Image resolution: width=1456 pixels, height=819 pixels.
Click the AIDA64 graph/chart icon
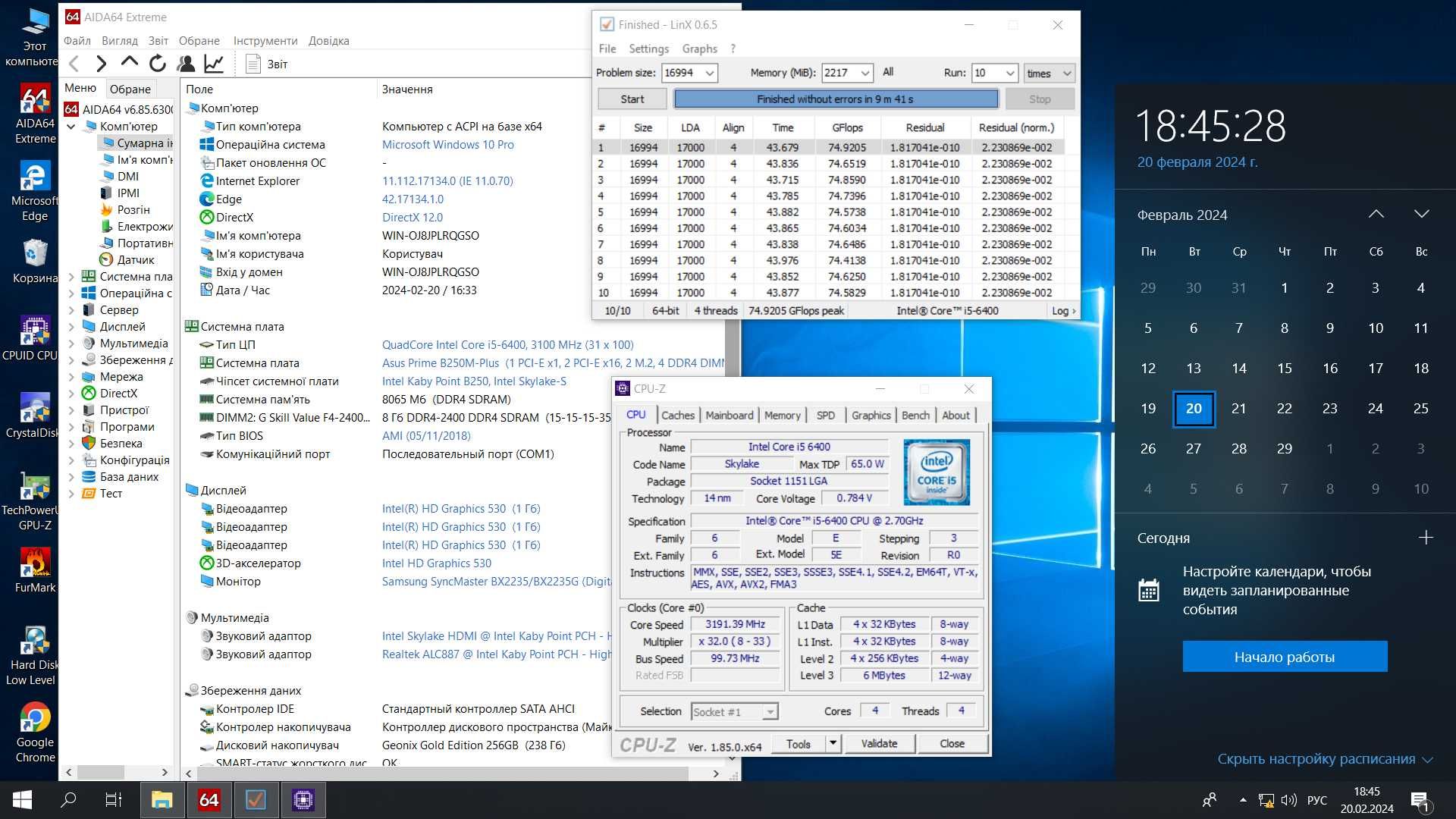coord(214,64)
